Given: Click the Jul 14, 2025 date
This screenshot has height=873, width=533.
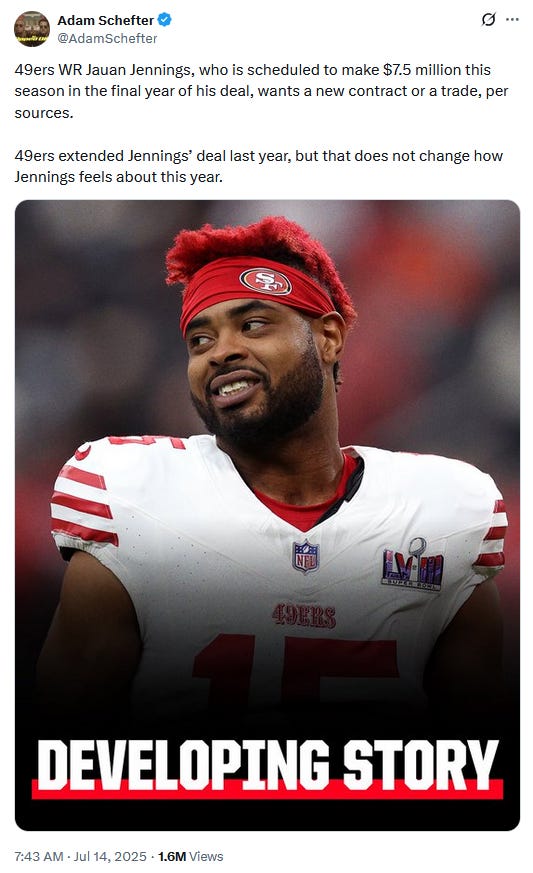Looking at the screenshot, I should click(110, 856).
